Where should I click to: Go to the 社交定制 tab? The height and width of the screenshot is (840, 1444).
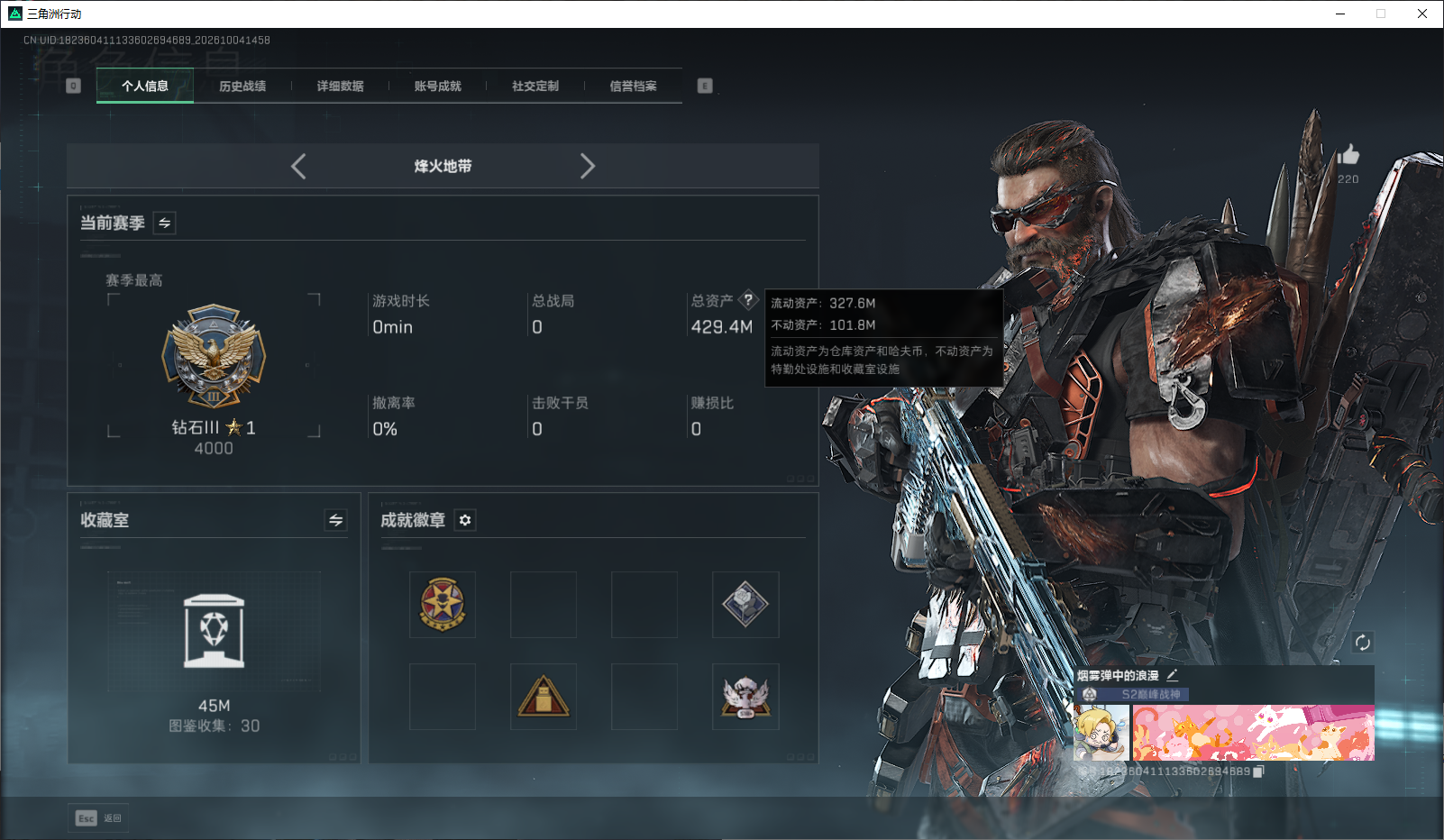tap(535, 86)
